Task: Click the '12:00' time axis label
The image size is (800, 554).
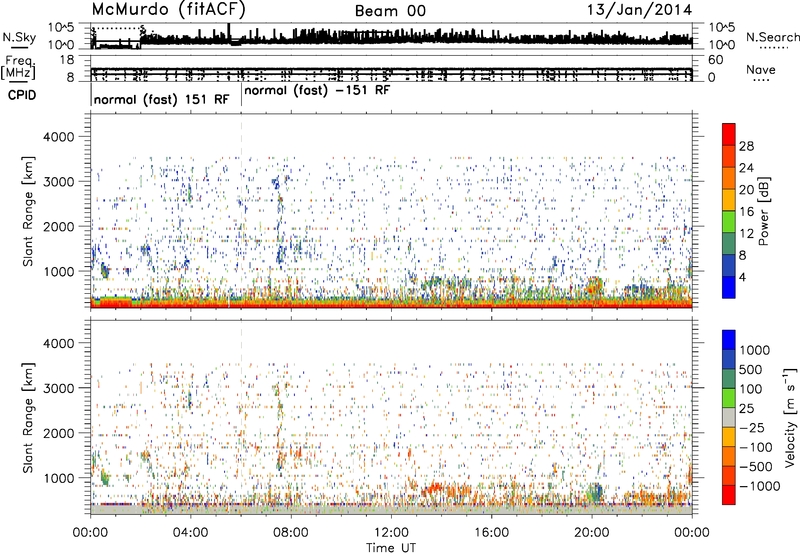Action: [391, 533]
